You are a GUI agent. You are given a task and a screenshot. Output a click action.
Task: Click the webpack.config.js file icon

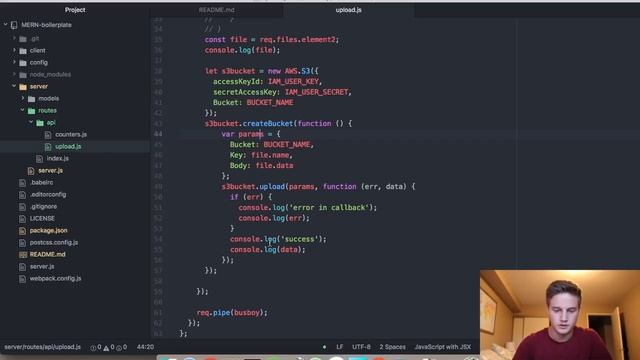tap(22, 279)
